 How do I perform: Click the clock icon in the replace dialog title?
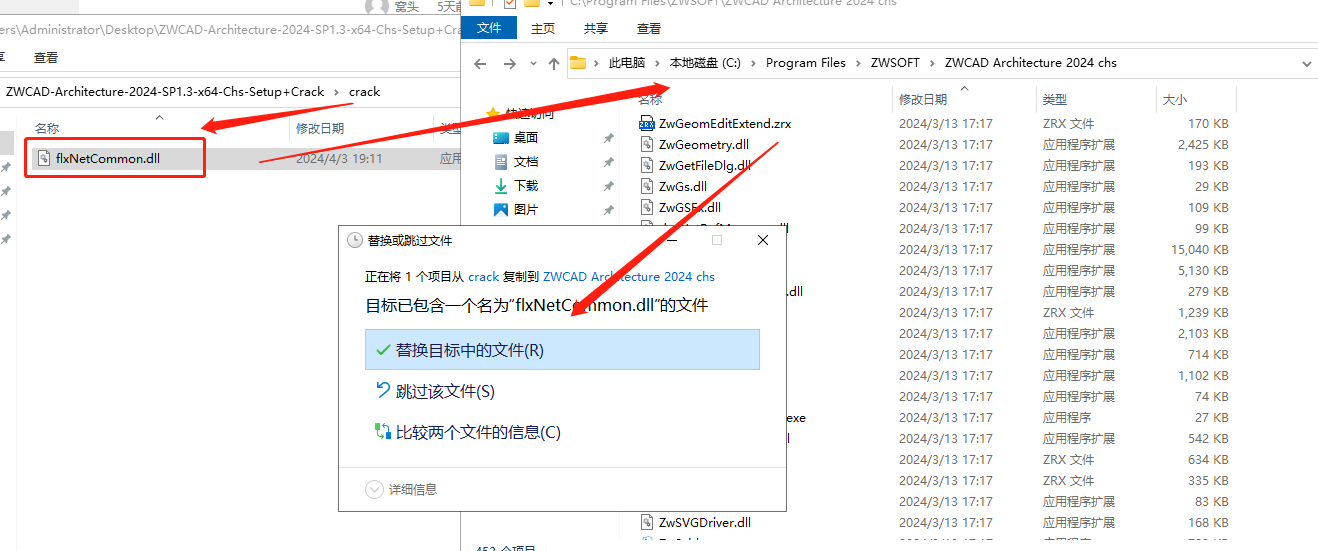(x=354, y=240)
